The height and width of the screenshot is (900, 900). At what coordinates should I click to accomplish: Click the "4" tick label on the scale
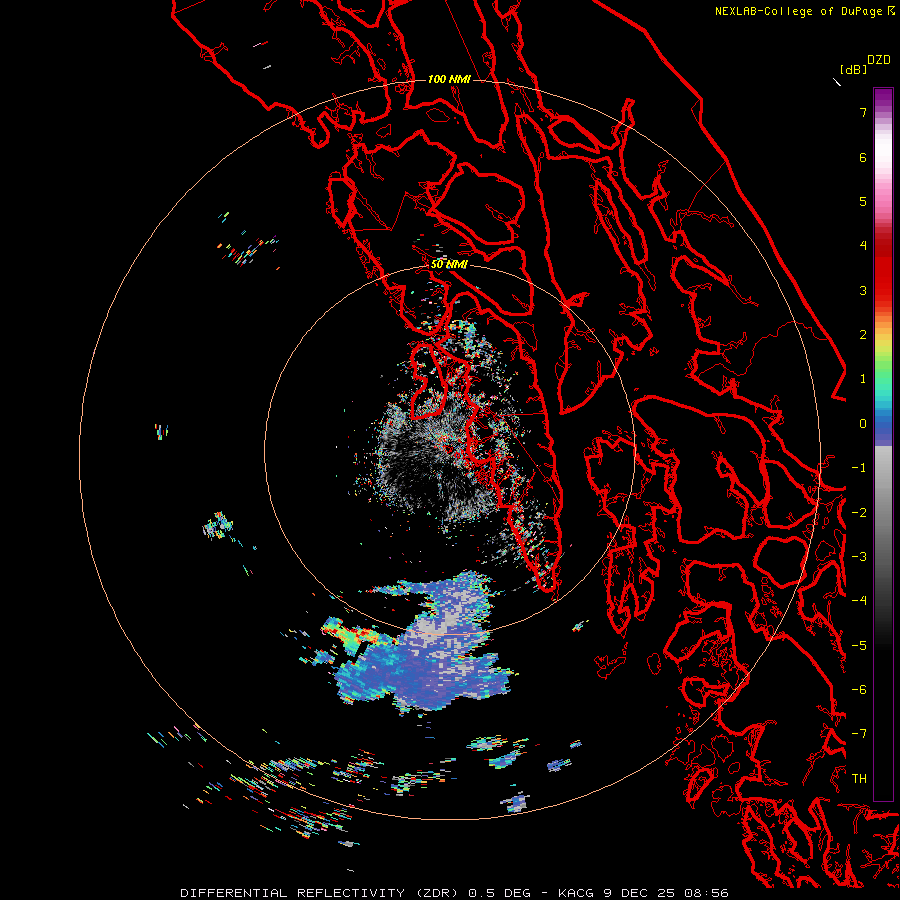click(863, 246)
